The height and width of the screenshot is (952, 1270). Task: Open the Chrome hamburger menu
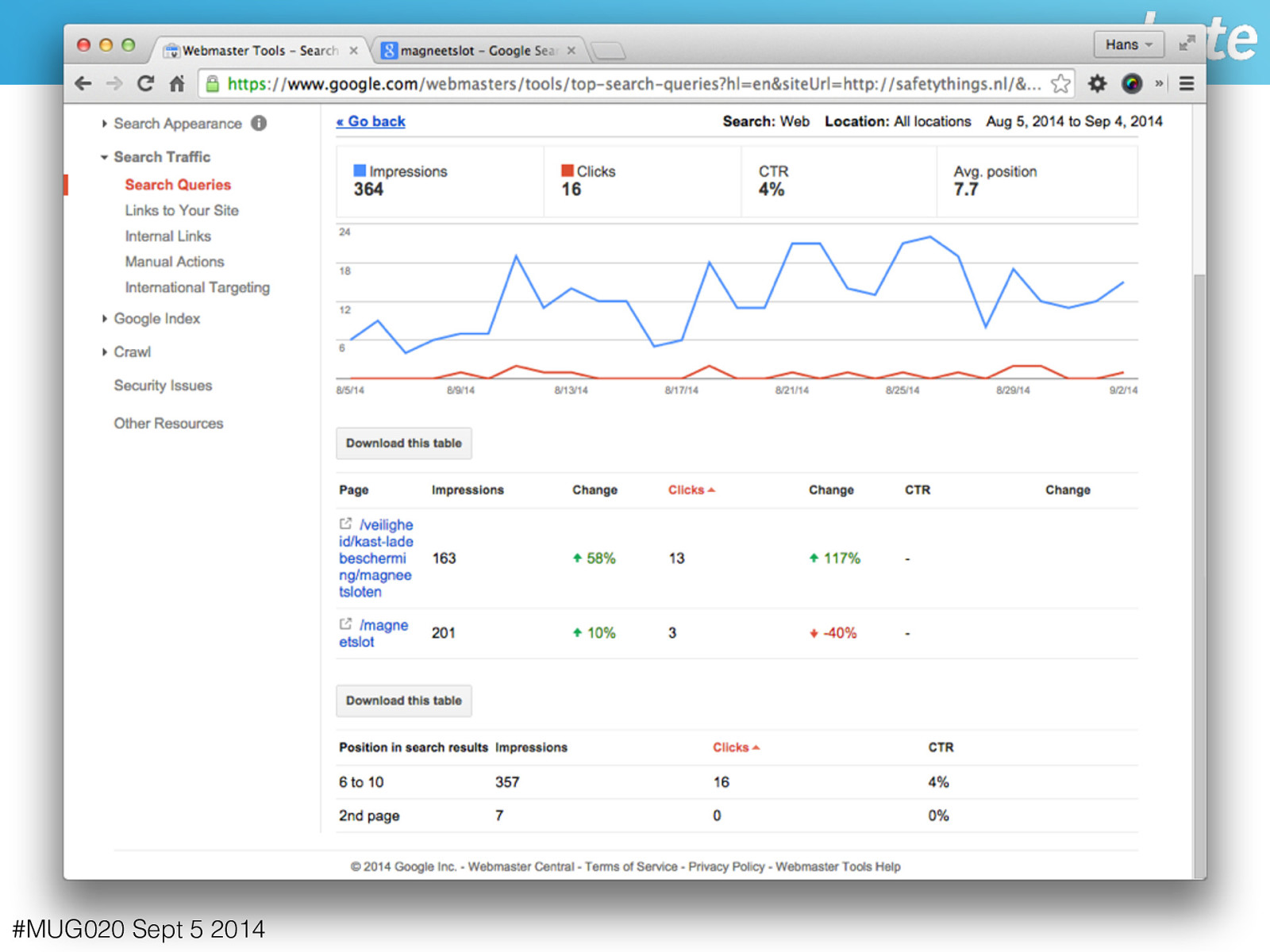coord(1187,83)
